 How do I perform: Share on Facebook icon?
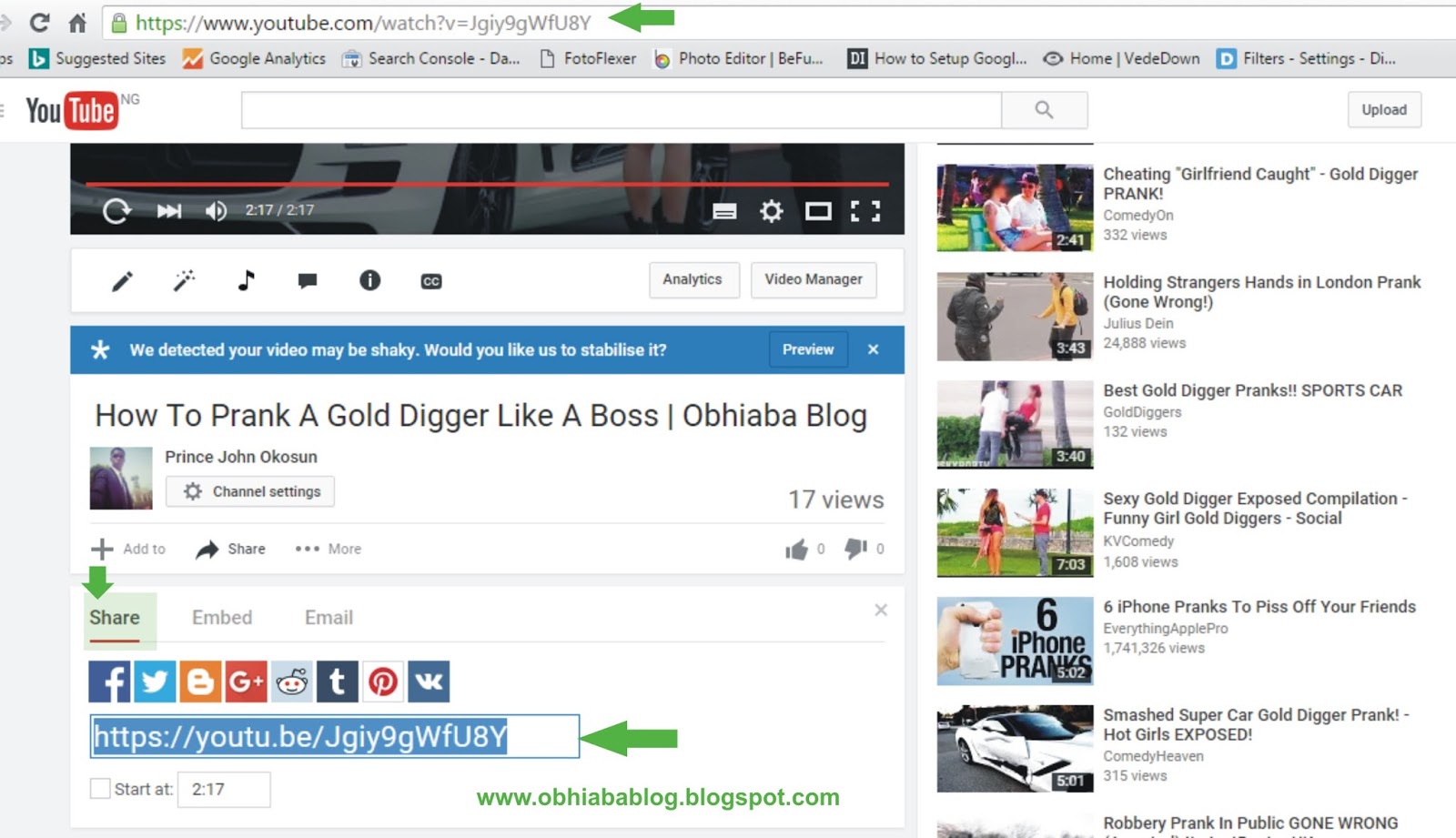[x=109, y=682]
